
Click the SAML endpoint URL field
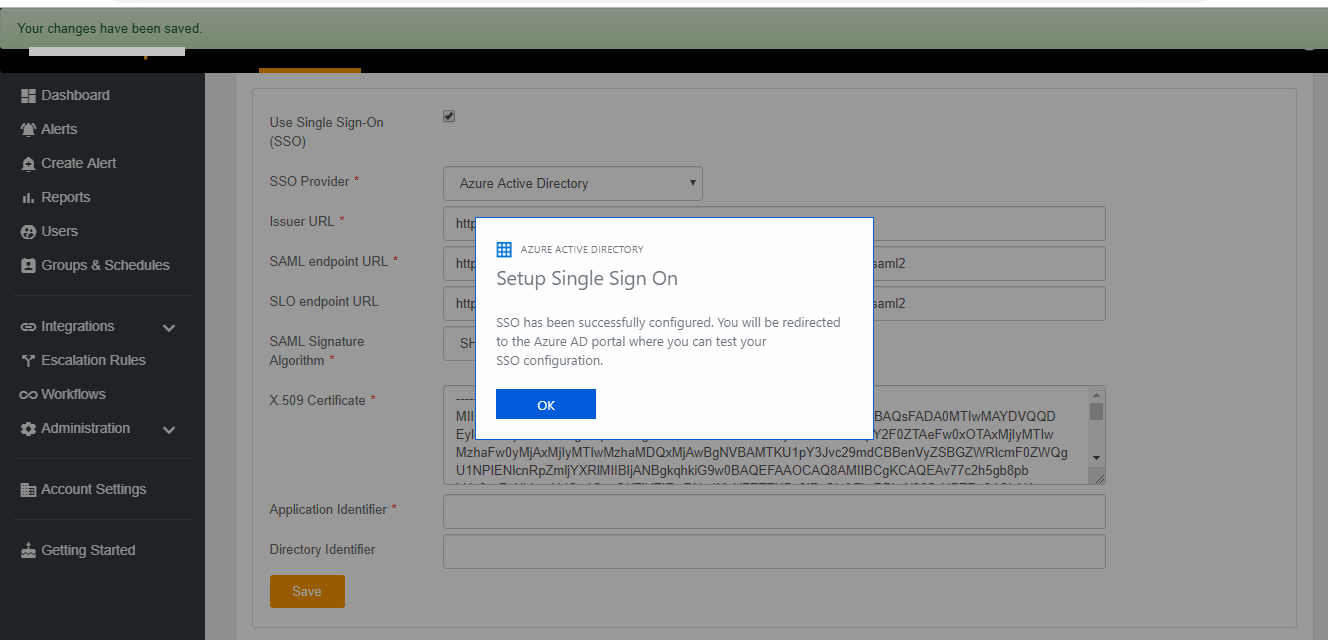[774, 263]
